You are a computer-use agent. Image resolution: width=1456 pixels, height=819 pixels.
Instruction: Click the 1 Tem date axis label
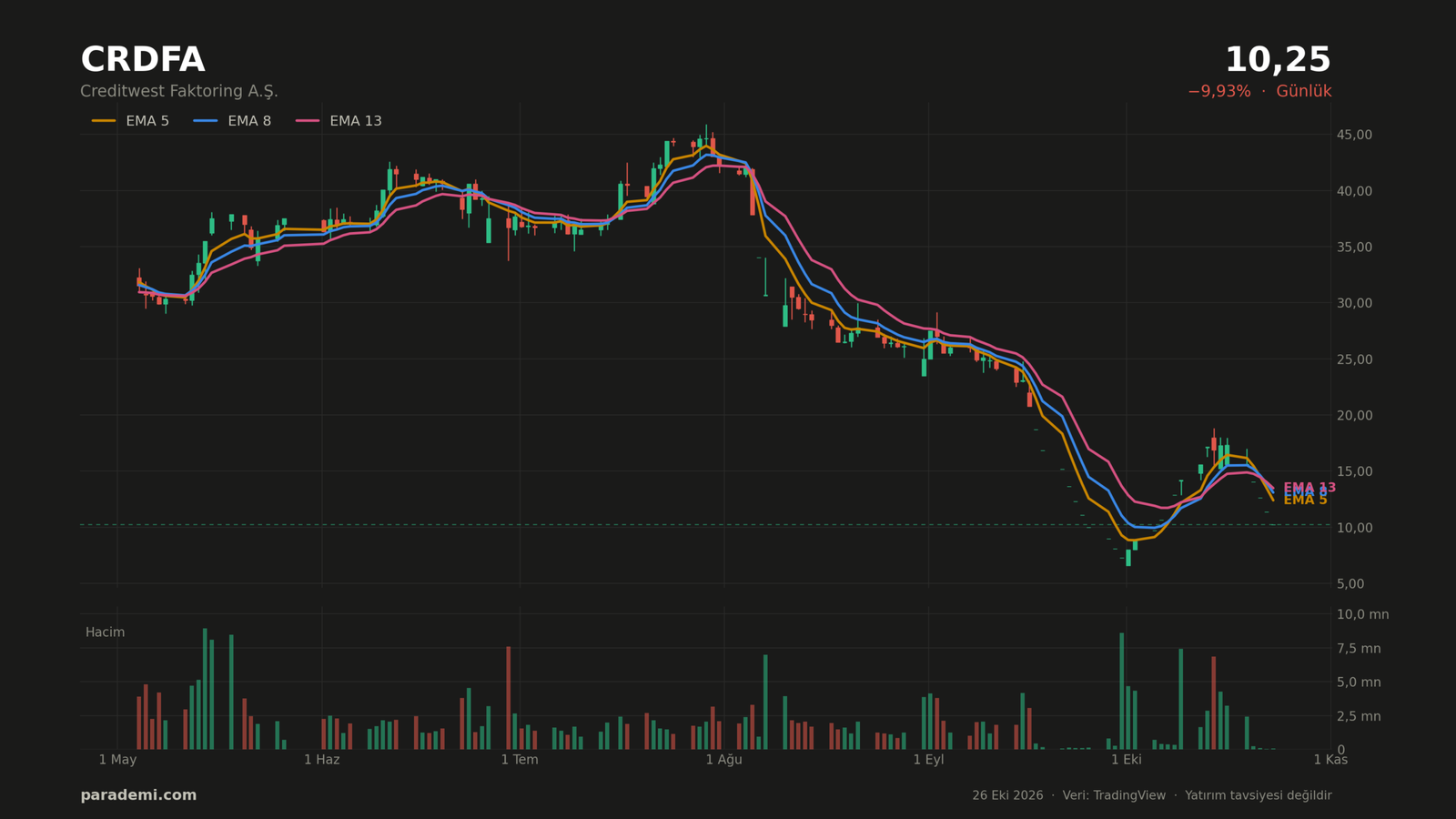click(x=520, y=760)
